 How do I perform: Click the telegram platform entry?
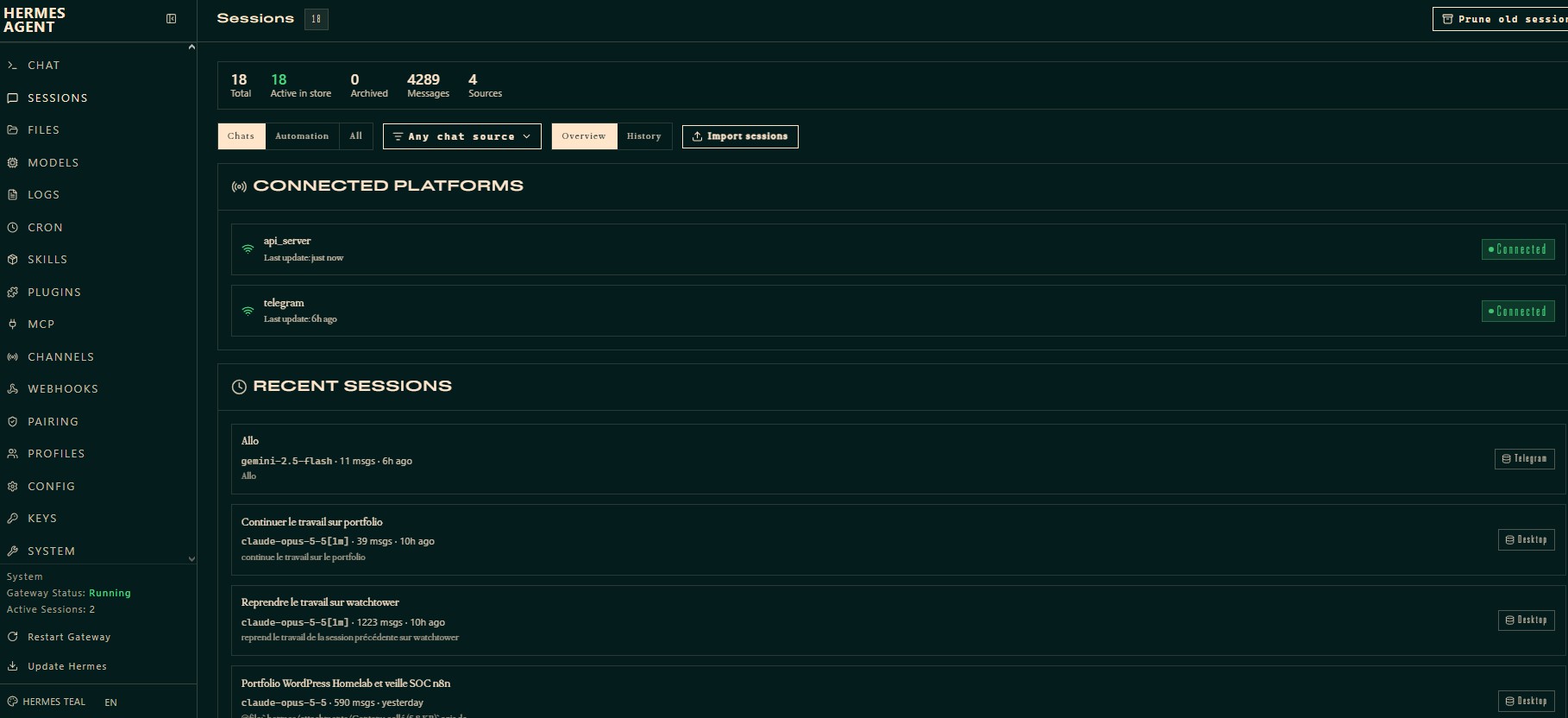898,311
